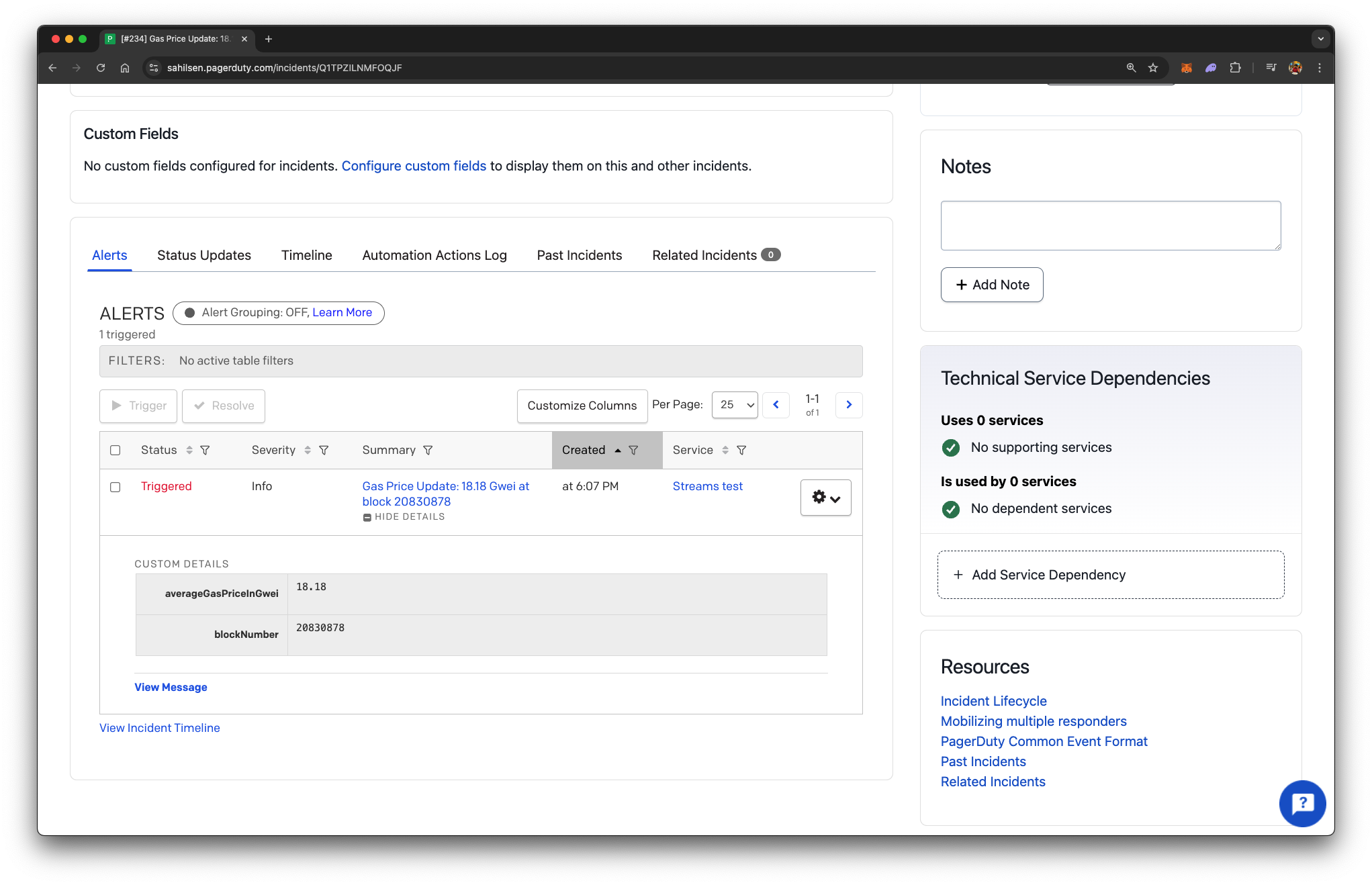Screen dimensions: 1372x885
Task: View site information icon in address bar
Action: coord(154,68)
